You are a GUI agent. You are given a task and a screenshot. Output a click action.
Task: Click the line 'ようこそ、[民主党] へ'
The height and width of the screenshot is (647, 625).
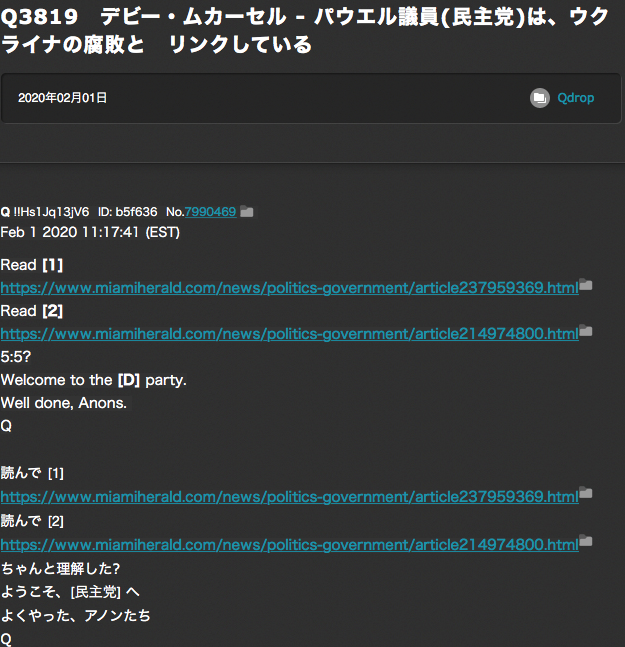pos(70,592)
